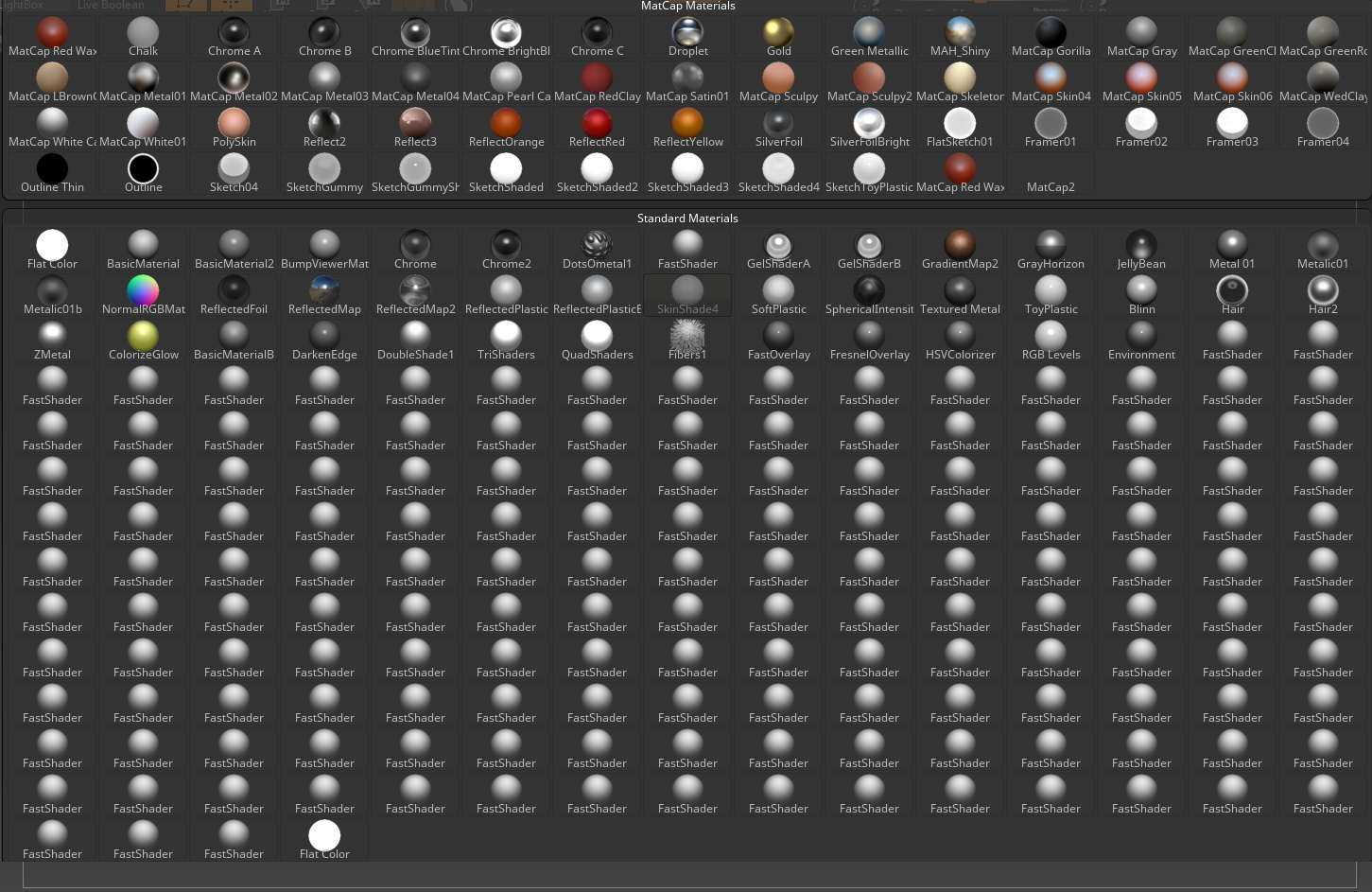Screen dimensions: 1372x892
Task: Apply the Hair2 material
Action: (x=1323, y=295)
